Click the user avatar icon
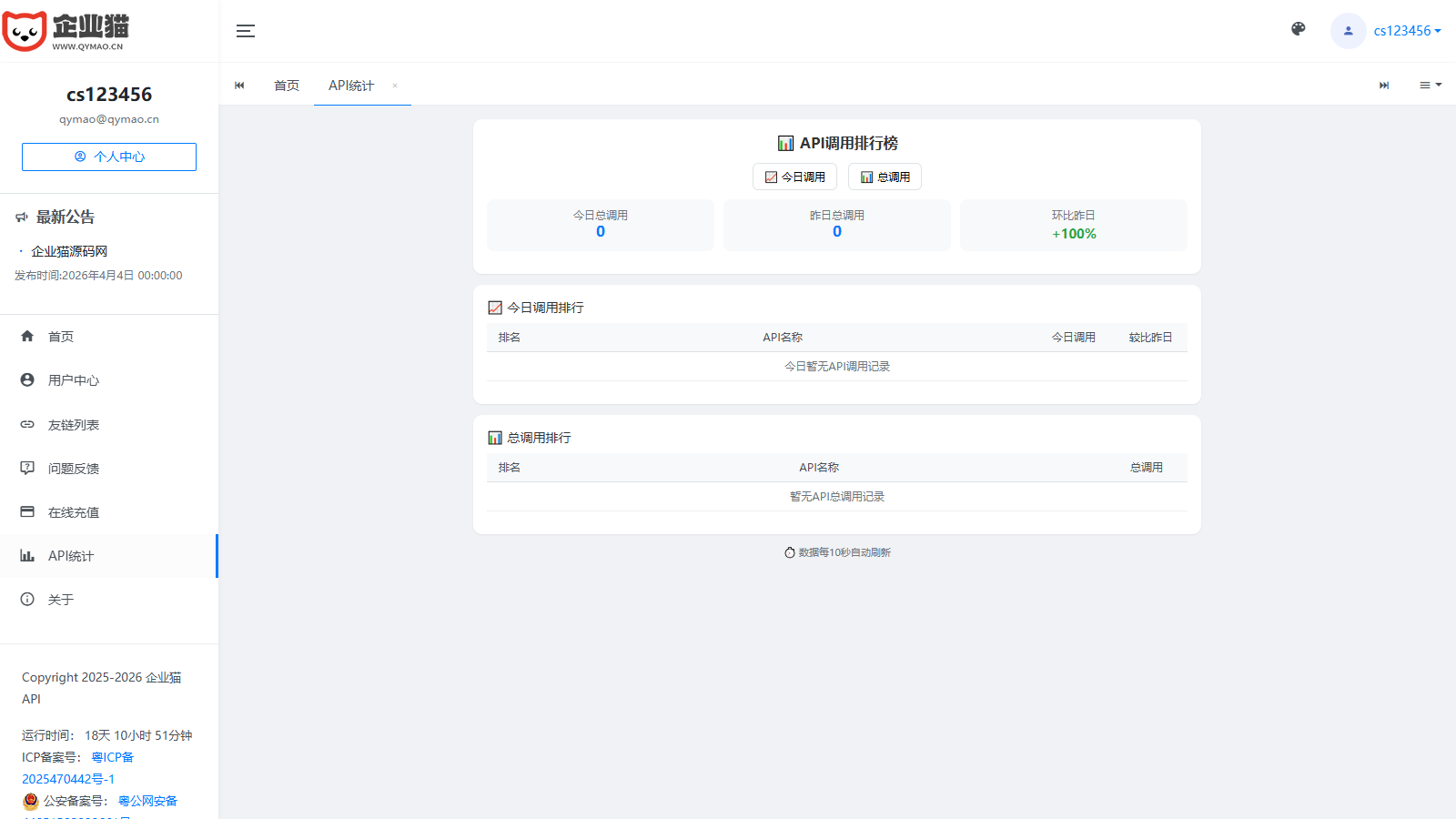 (x=1348, y=31)
